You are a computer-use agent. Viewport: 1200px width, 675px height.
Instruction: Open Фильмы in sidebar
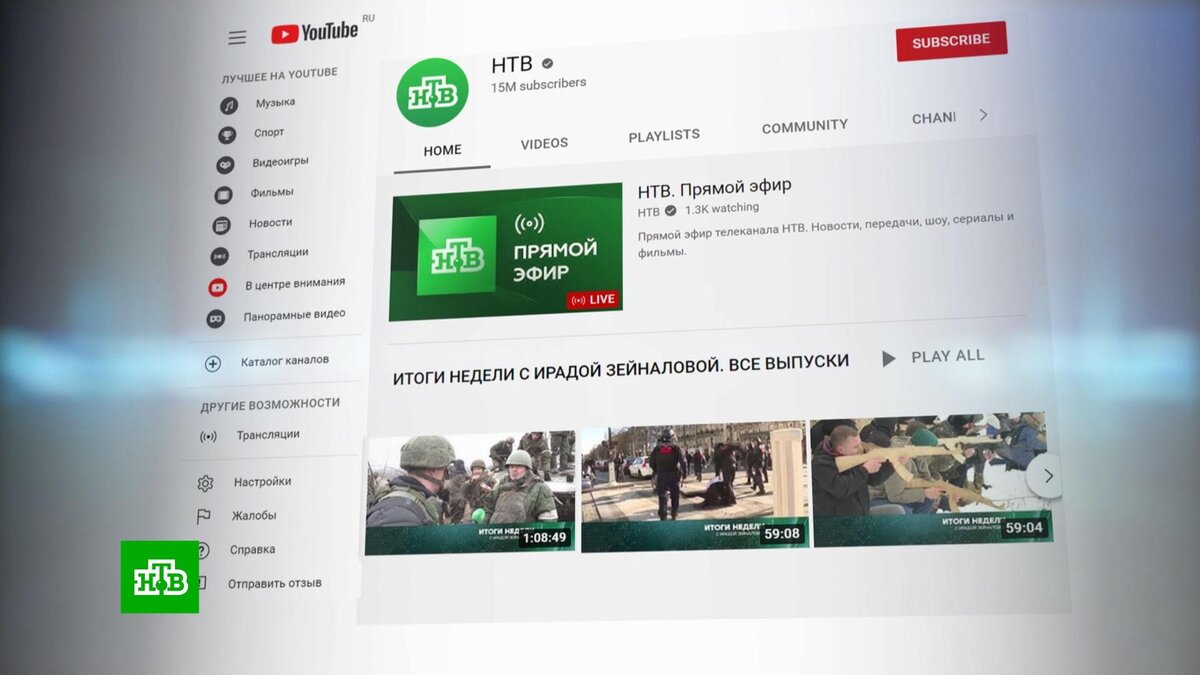272,193
